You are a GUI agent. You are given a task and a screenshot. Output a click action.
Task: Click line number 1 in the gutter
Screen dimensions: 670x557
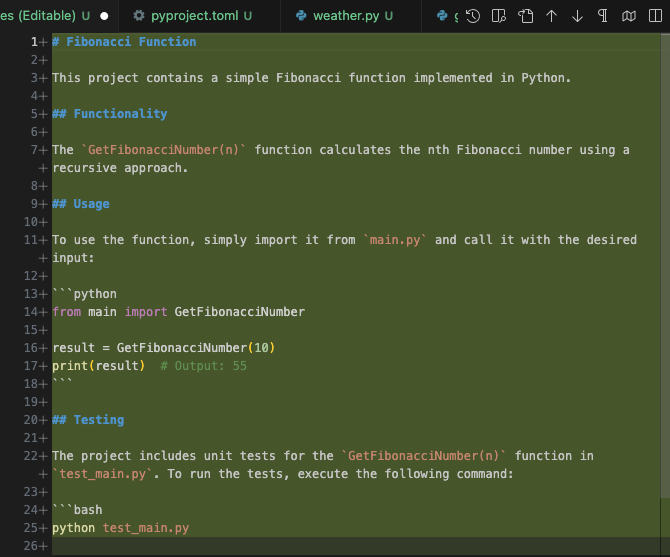pyautogui.click(x=33, y=42)
